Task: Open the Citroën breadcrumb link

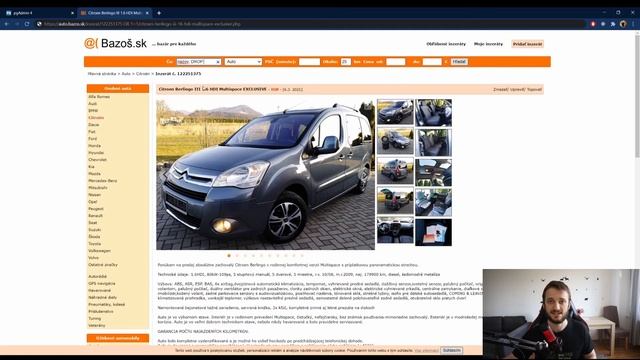Action: coord(143,74)
